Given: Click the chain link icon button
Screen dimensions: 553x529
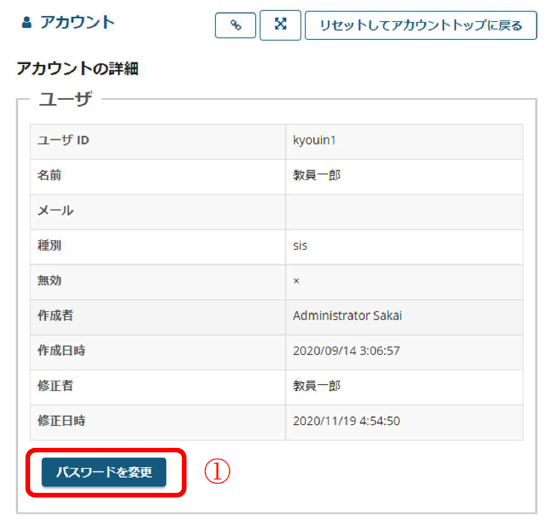Looking at the screenshot, I should tap(235, 25).
